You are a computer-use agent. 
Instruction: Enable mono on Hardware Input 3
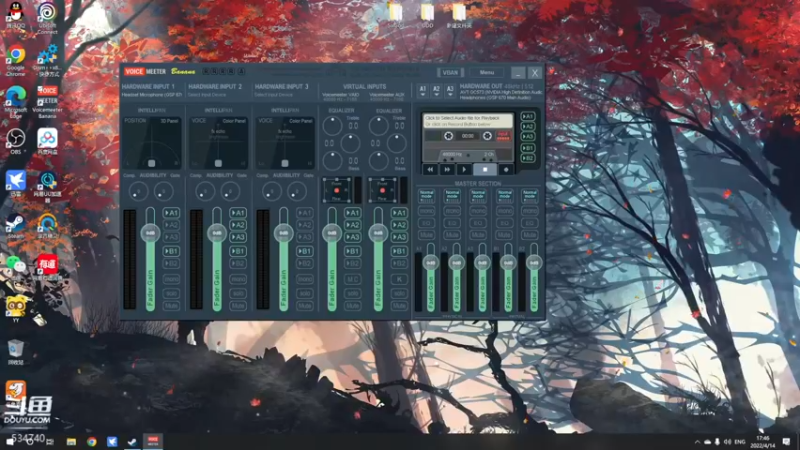pos(305,279)
